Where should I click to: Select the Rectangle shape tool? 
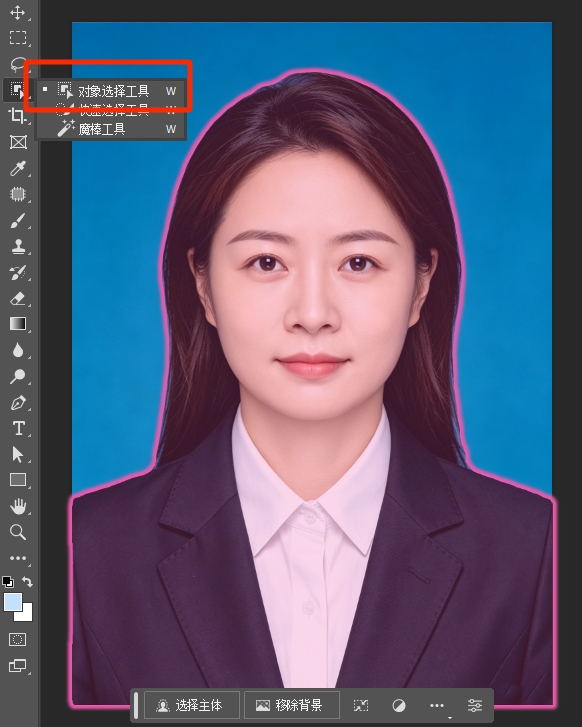(x=18, y=480)
